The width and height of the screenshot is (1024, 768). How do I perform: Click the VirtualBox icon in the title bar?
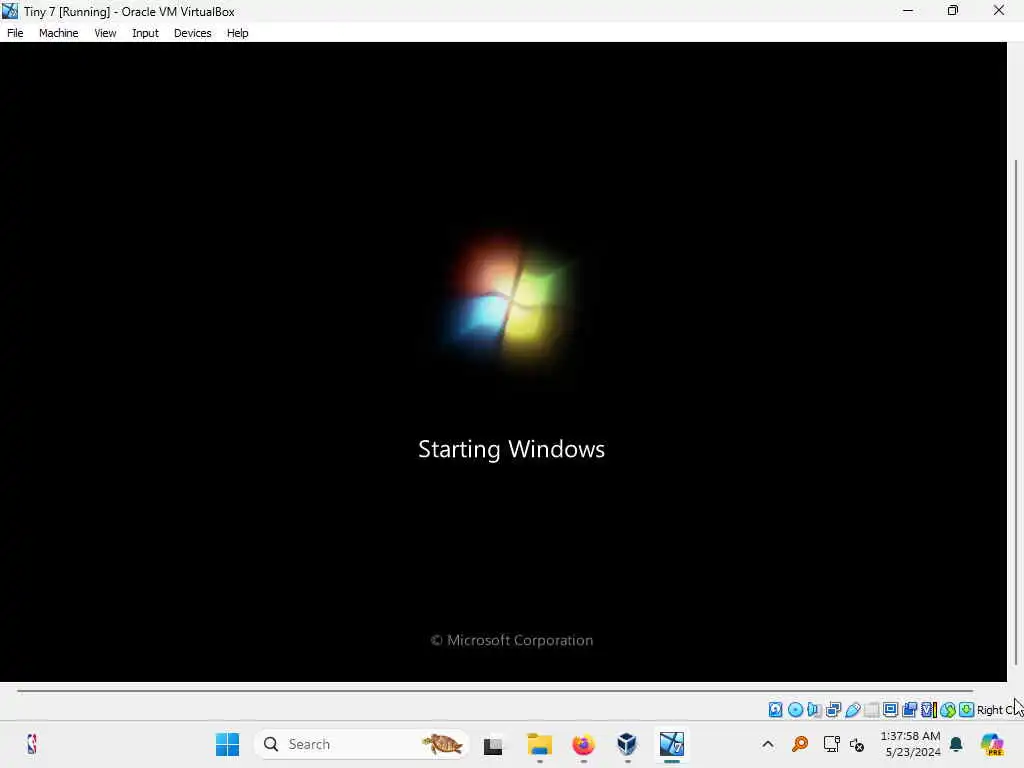pyautogui.click(x=10, y=11)
